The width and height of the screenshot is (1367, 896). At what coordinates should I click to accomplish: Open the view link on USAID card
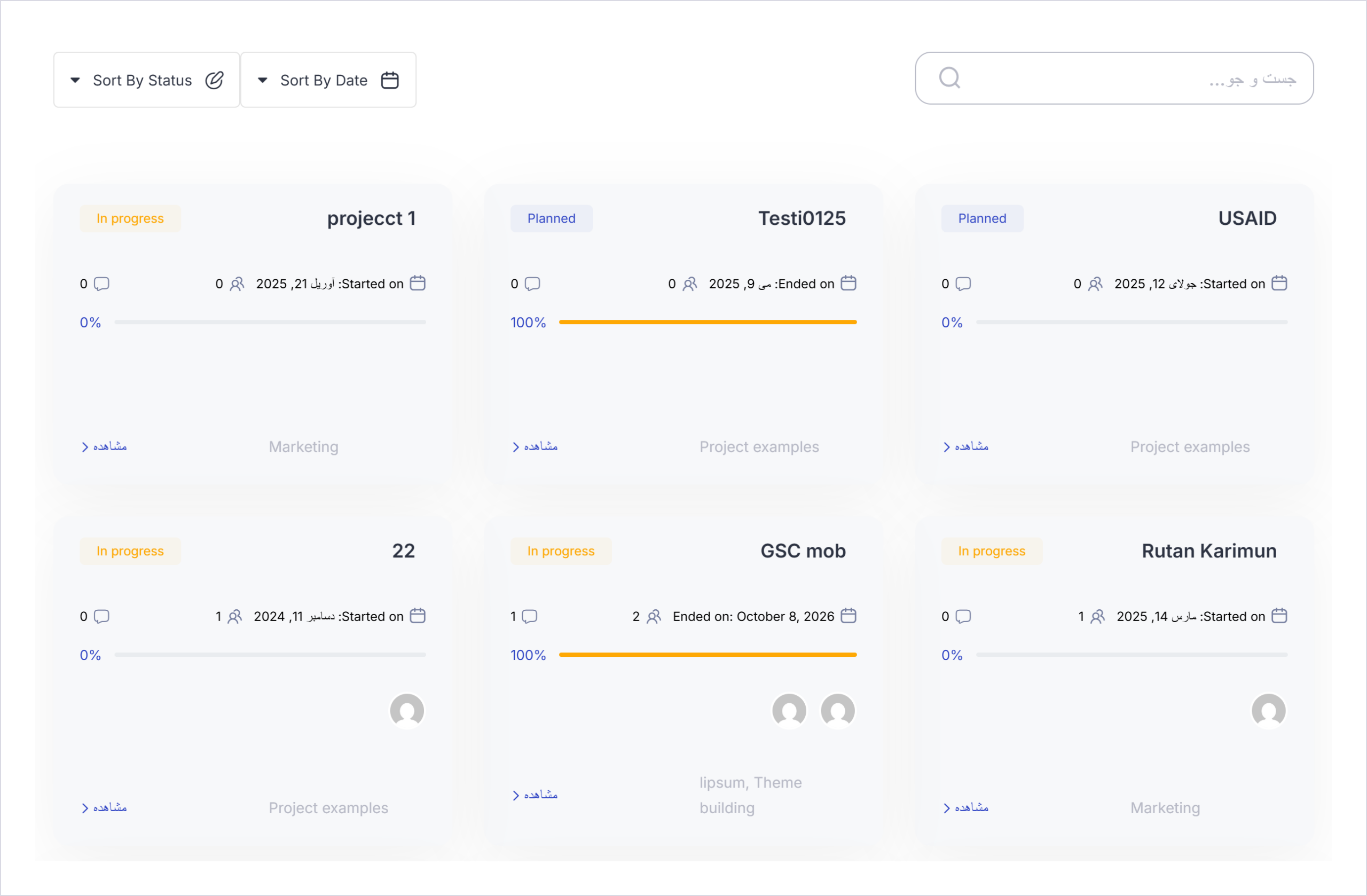965,446
